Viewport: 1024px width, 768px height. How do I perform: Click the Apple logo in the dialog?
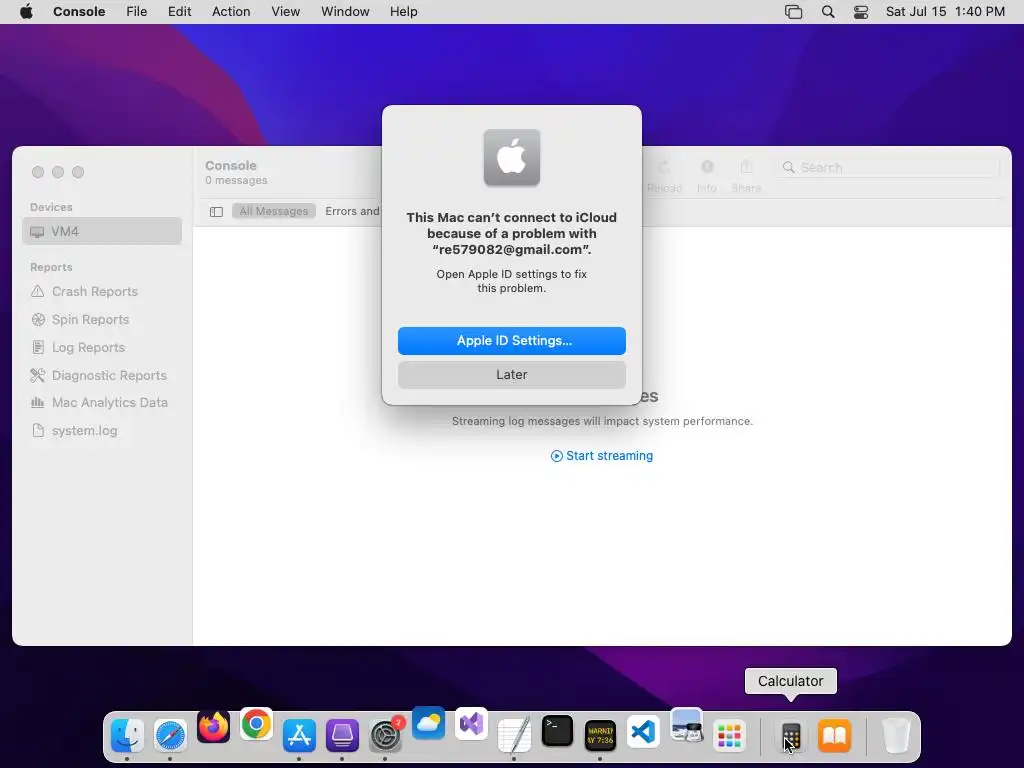coord(511,157)
